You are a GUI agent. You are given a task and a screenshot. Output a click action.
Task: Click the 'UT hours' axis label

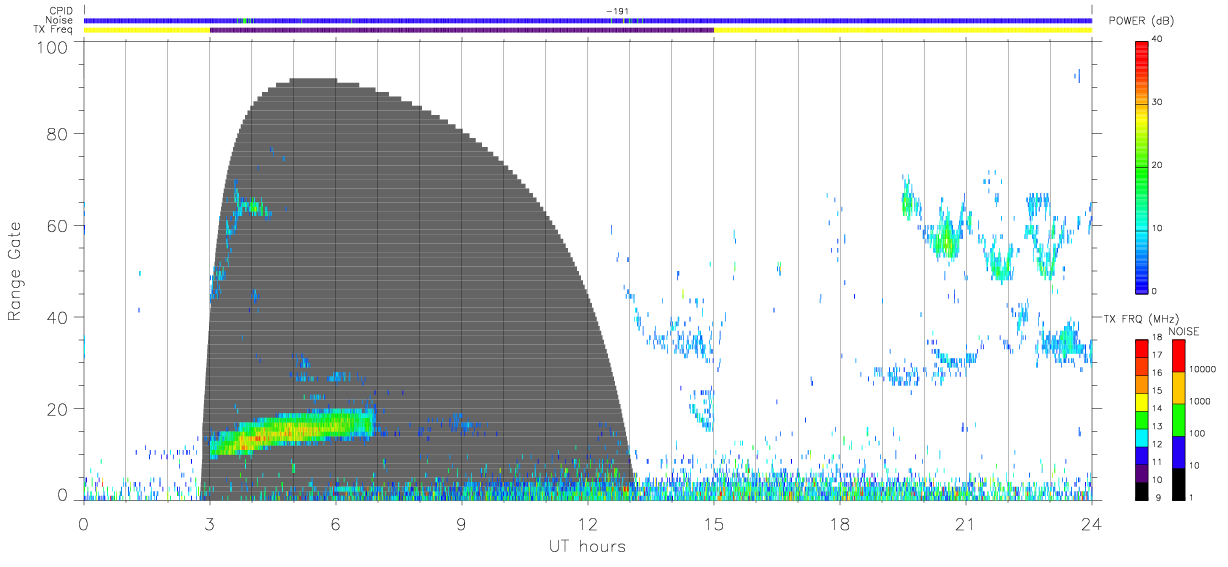click(586, 546)
